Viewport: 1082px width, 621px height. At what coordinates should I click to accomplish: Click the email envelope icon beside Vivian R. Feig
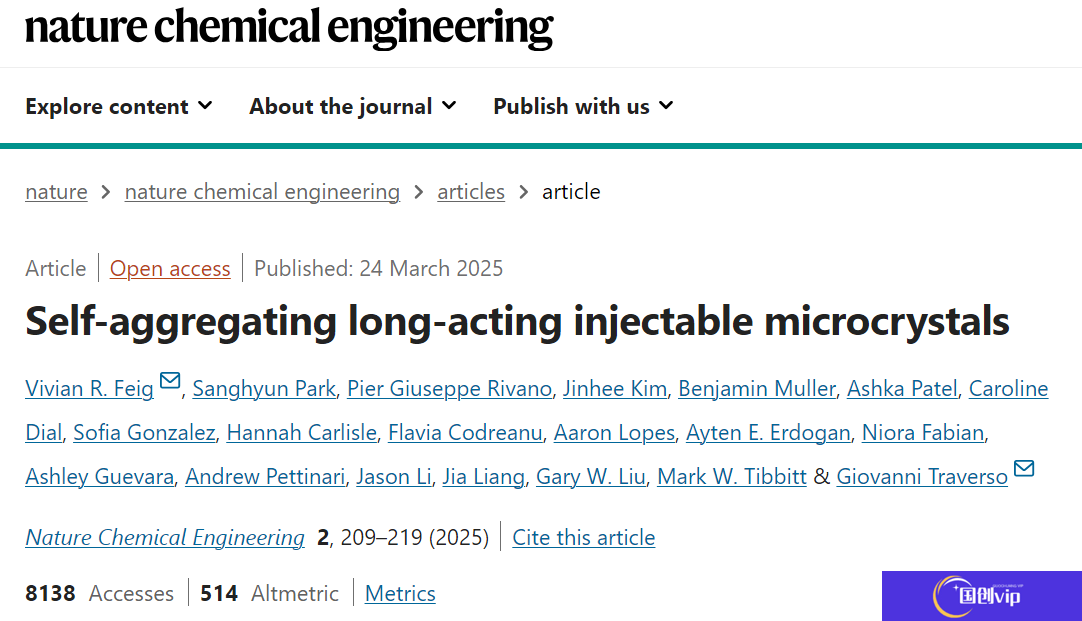tap(170, 380)
